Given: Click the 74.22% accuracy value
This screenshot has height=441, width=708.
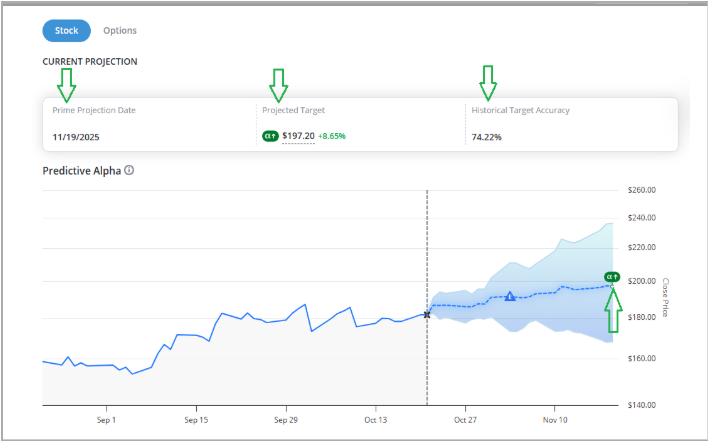Looking at the screenshot, I should pos(486,137).
